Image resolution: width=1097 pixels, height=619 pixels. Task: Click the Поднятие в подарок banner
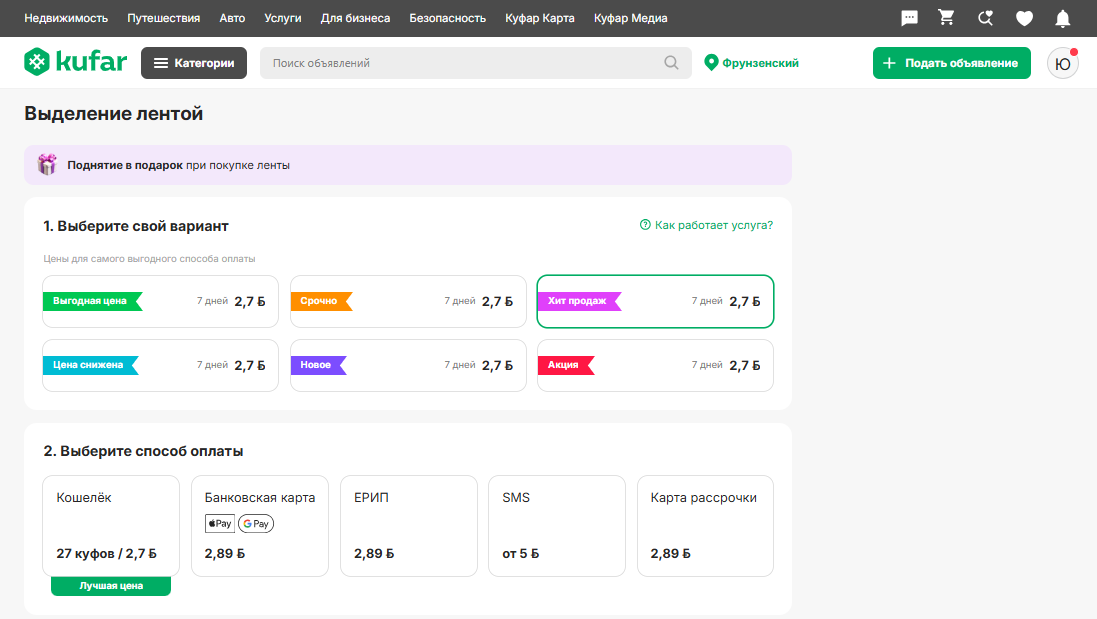pyautogui.click(x=408, y=165)
